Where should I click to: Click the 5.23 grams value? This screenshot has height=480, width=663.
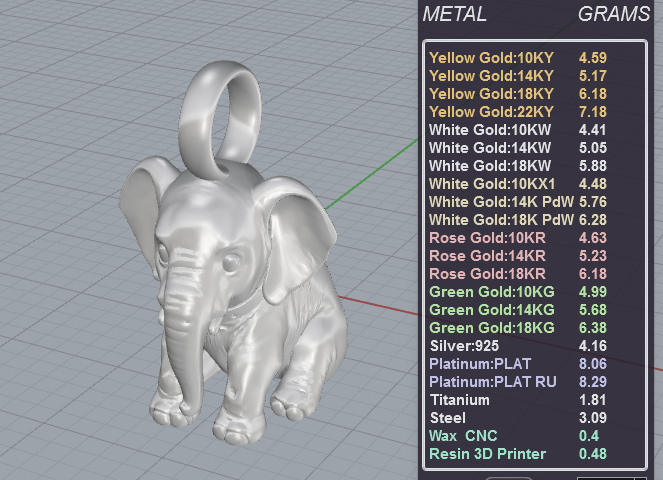pyautogui.click(x=593, y=256)
